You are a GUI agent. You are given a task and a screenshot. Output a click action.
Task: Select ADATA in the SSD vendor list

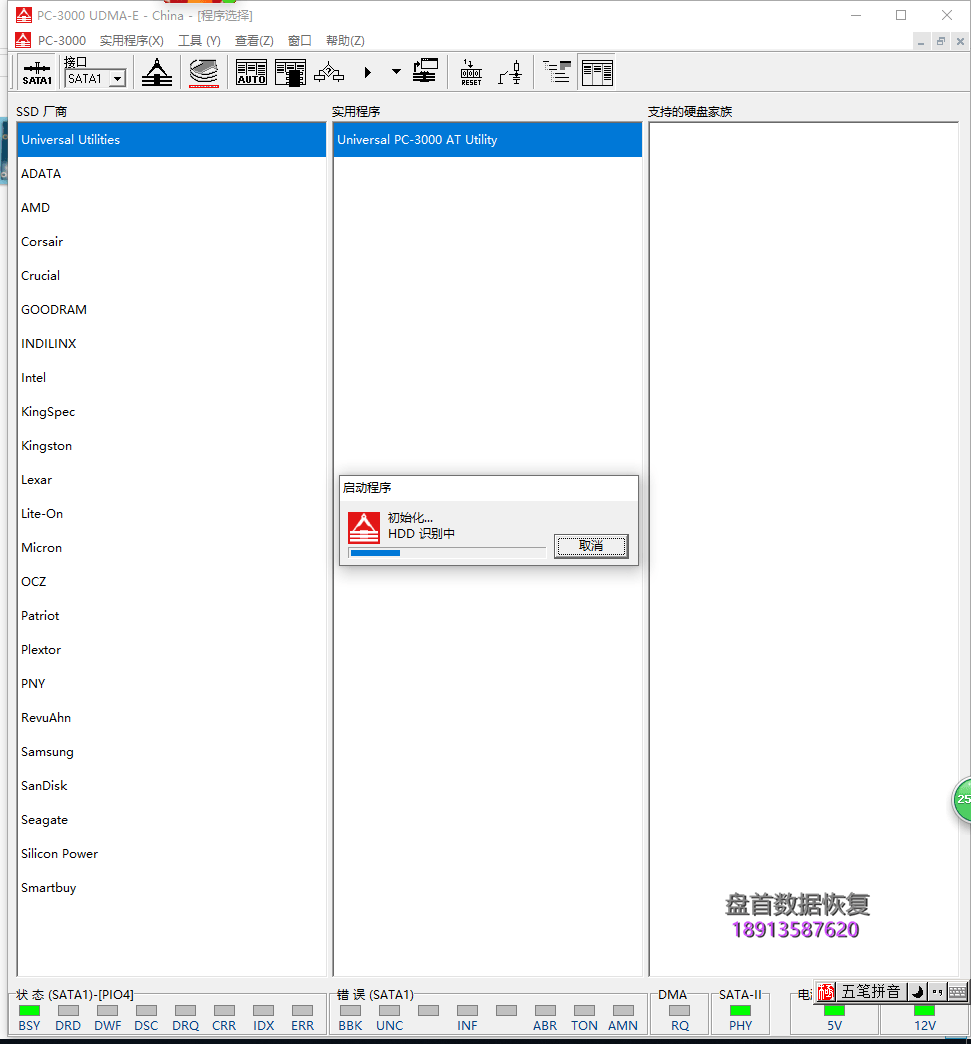(172, 174)
